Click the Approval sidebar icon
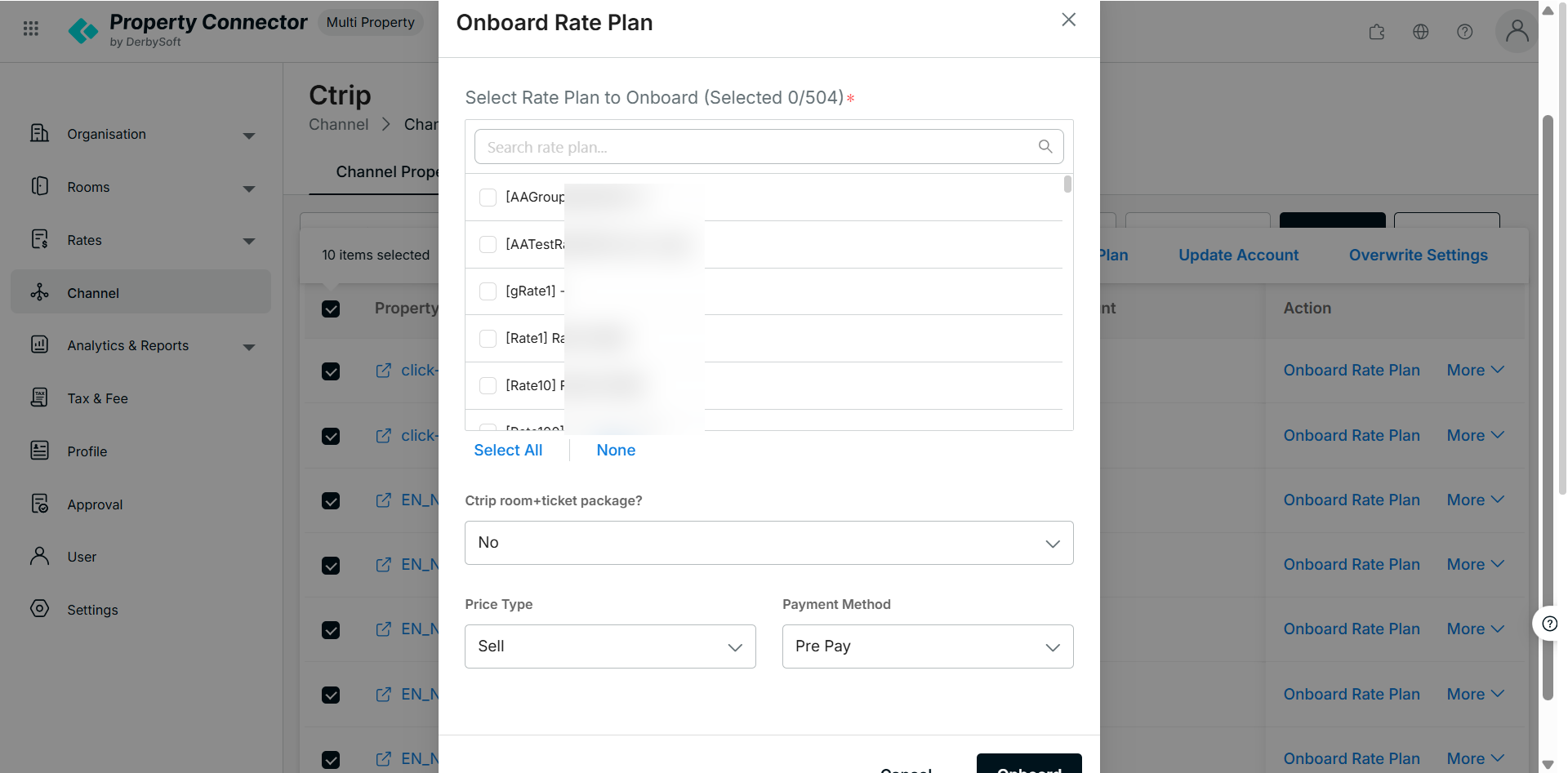Screen dimensions: 1568x773 click(39, 504)
